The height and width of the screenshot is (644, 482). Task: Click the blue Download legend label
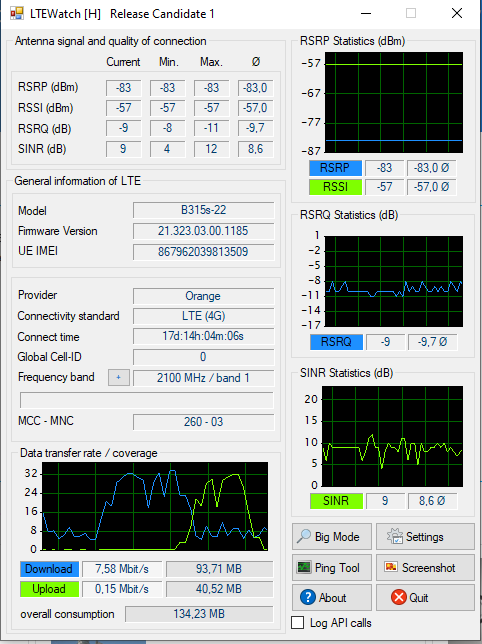tap(49, 569)
